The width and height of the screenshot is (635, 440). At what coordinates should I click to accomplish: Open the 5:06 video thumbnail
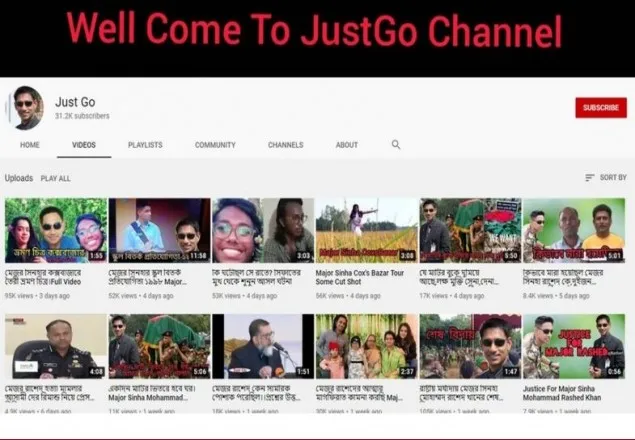coord(160,346)
